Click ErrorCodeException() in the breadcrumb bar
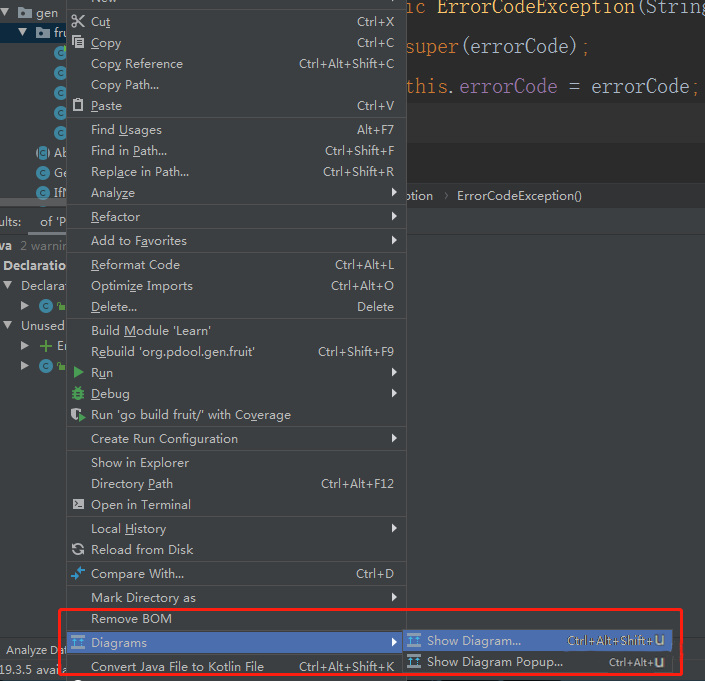705x681 pixels. (x=518, y=196)
